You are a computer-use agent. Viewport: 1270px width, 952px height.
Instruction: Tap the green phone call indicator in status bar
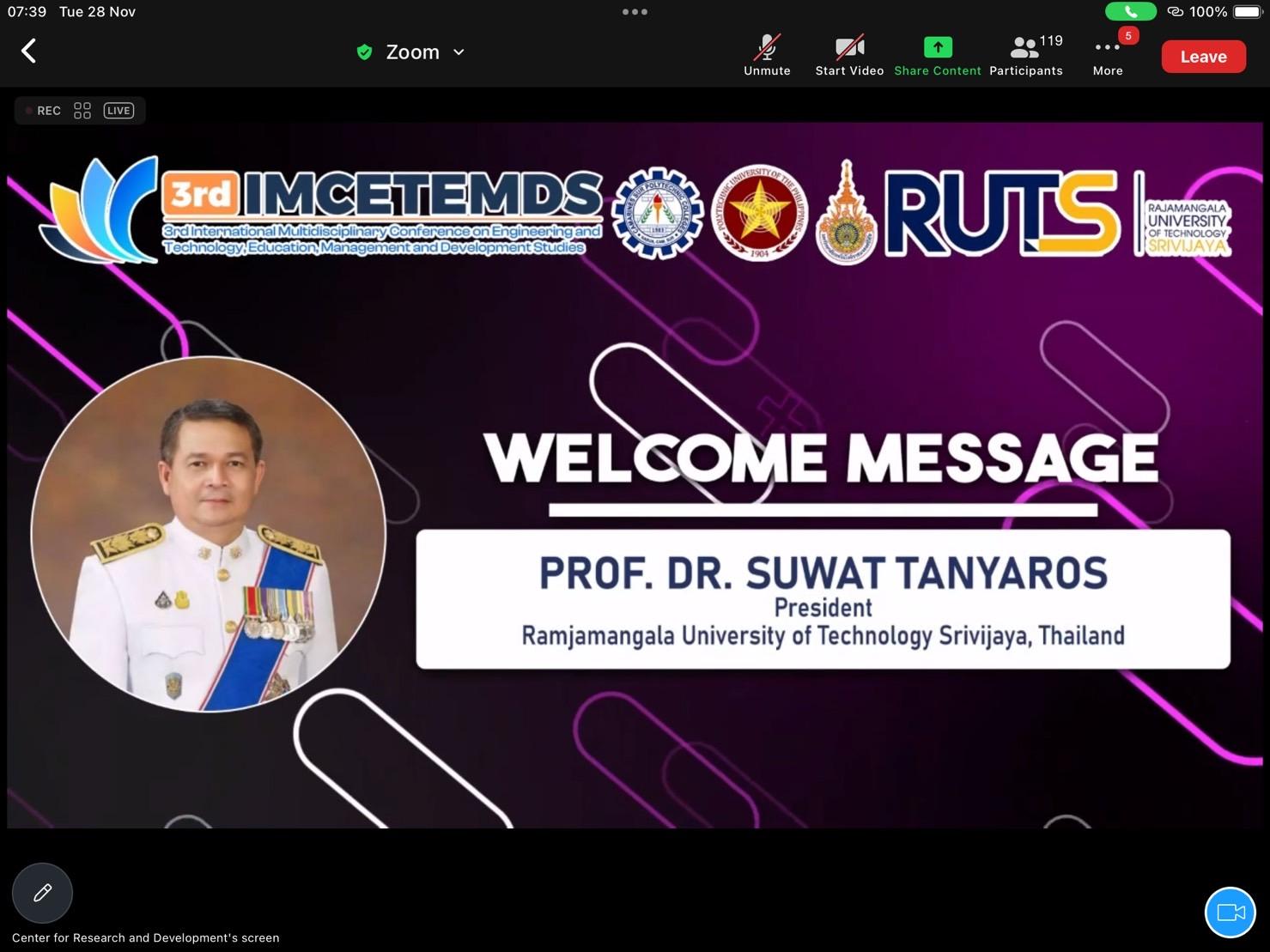pos(1130,12)
